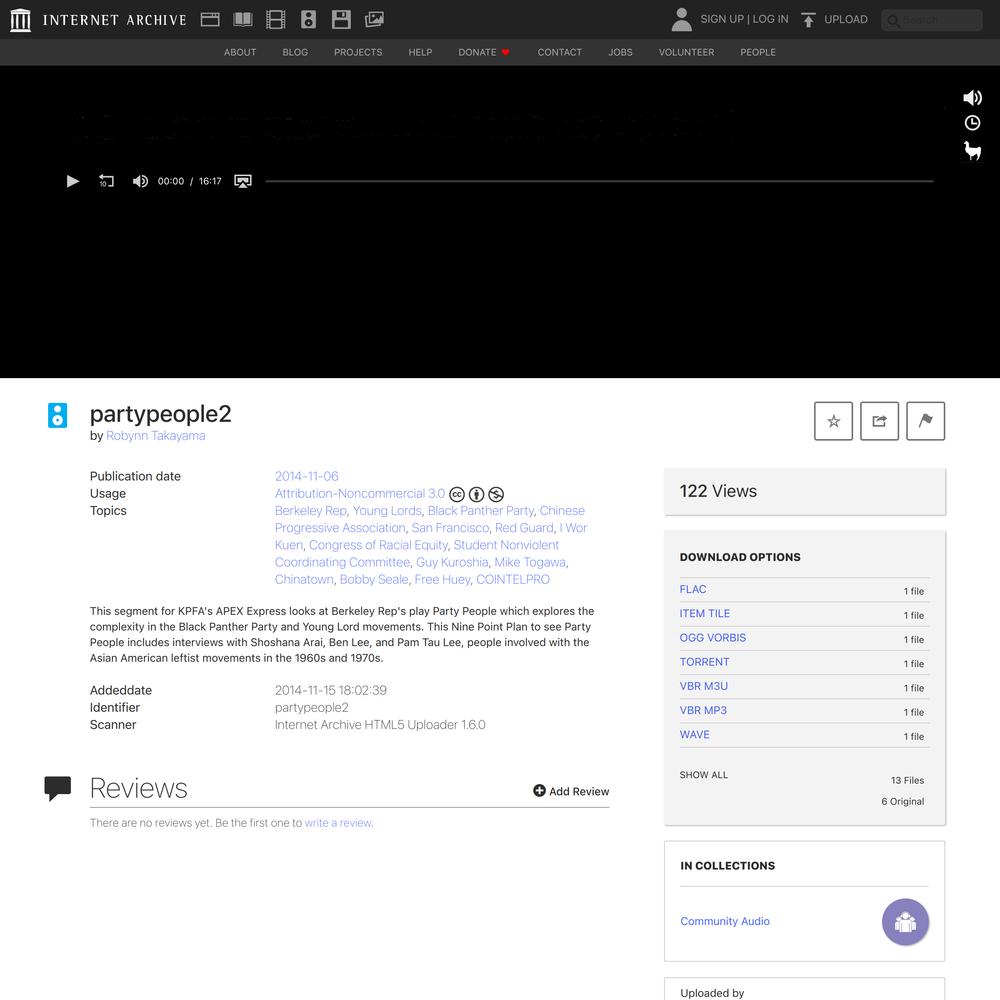This screenshot has height=1000, width=1000.
Task: Open the Web (Wayback) media icon
Action: (210, 20)
